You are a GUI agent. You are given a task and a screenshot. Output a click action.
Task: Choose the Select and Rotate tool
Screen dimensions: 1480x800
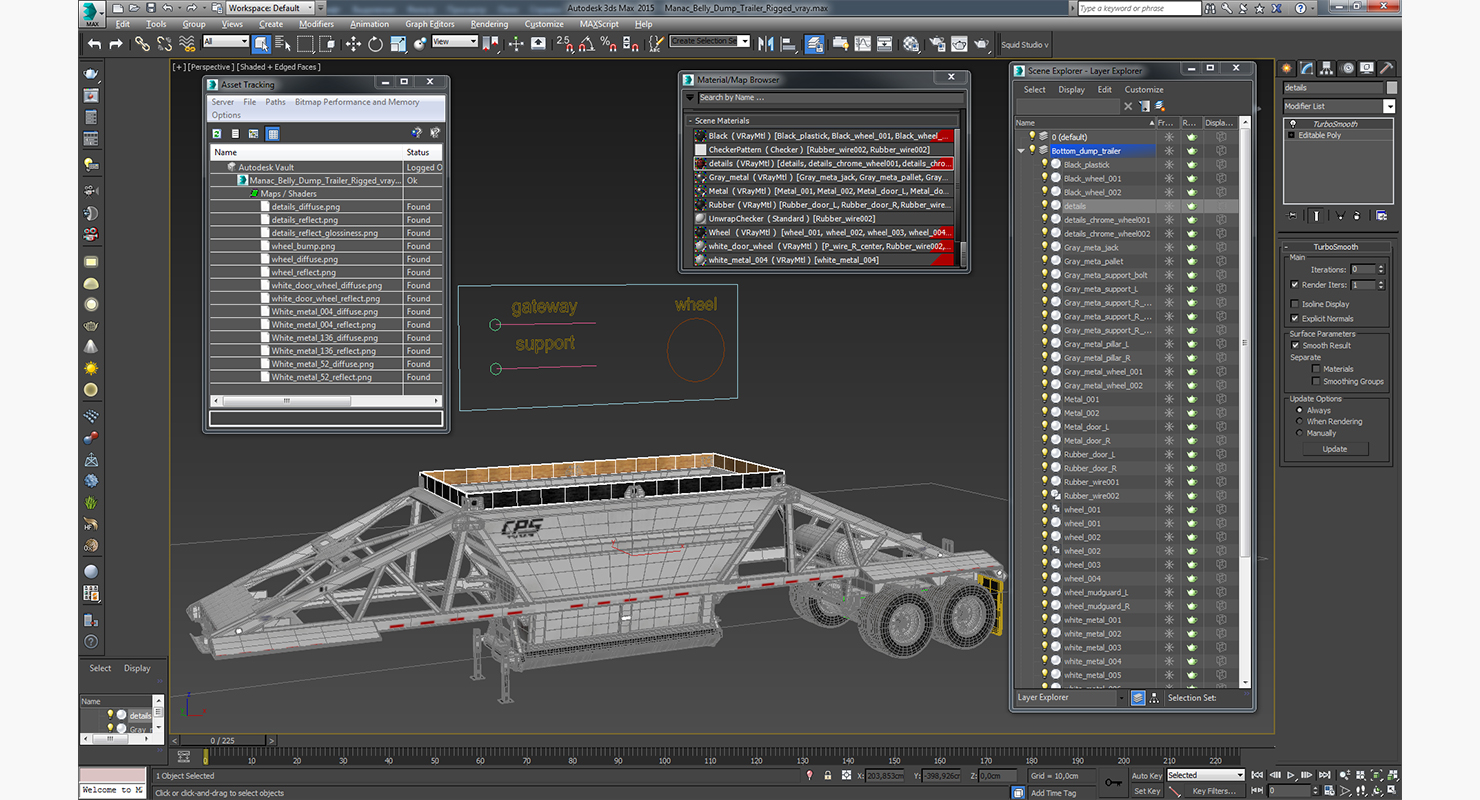(x=375, y=44)
